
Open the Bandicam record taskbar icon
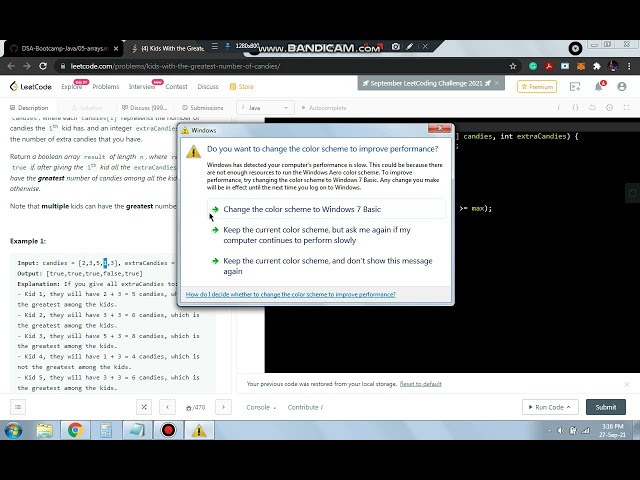pyautogui.click(x=168, y=430)
